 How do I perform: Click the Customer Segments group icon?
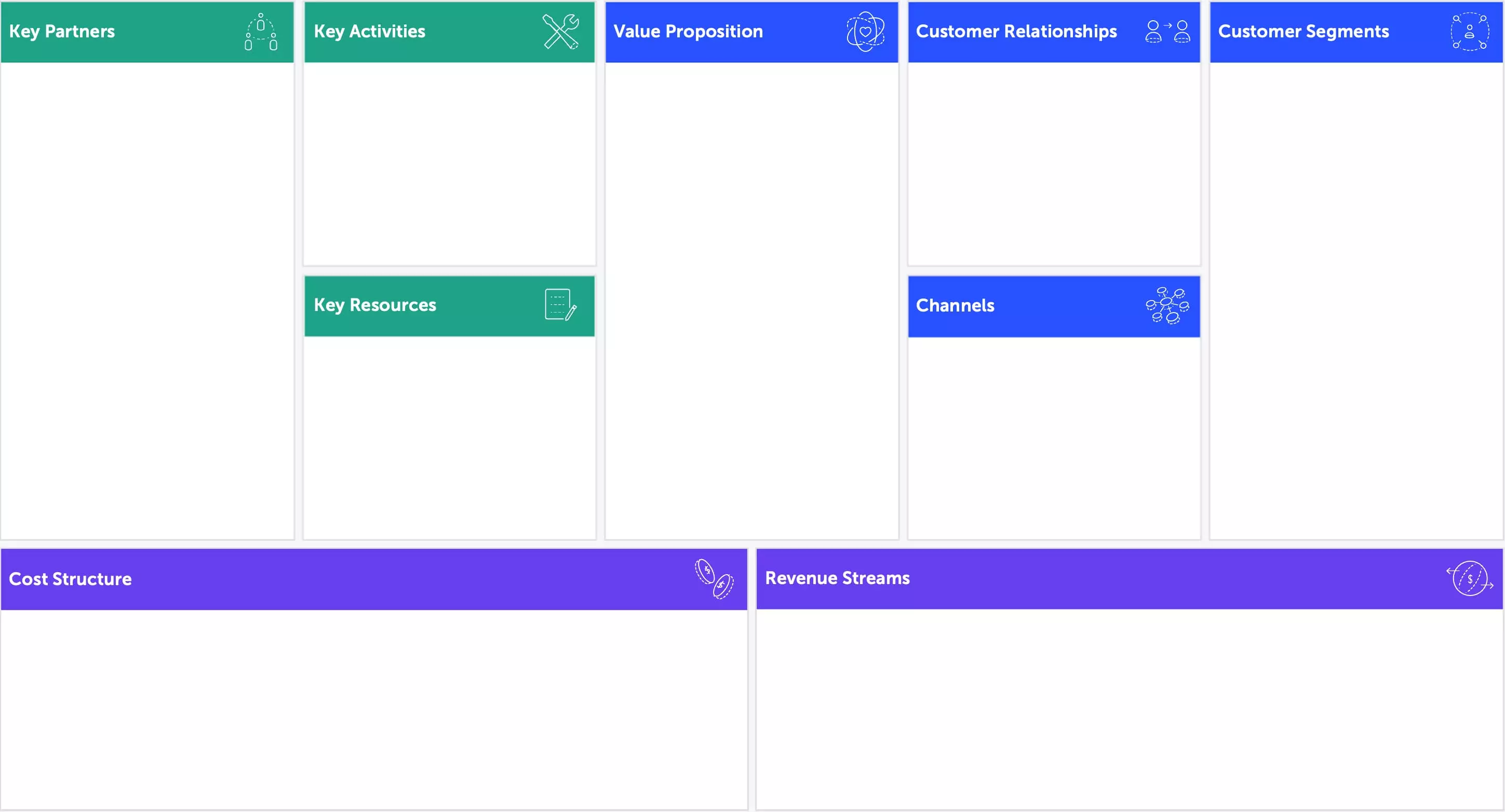pyautogui.click(x=1467, y=31)
